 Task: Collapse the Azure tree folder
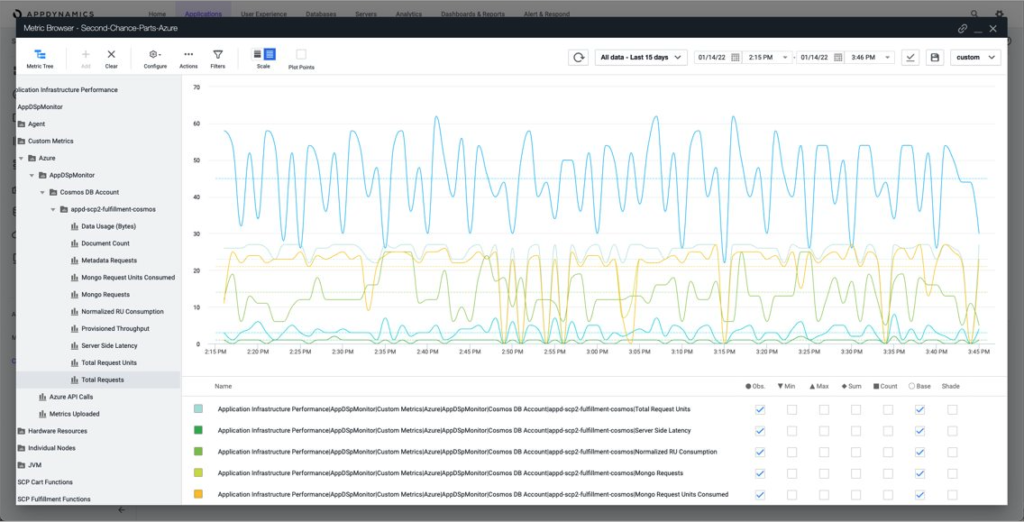point(22,158)
